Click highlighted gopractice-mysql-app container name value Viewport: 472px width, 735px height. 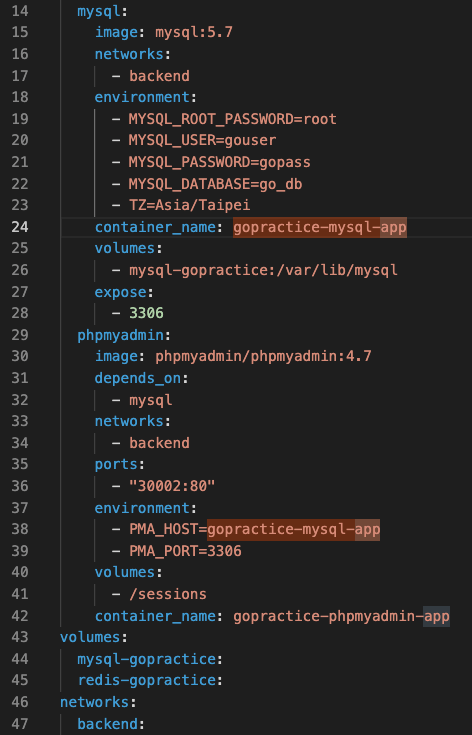[x=320, y=227]
